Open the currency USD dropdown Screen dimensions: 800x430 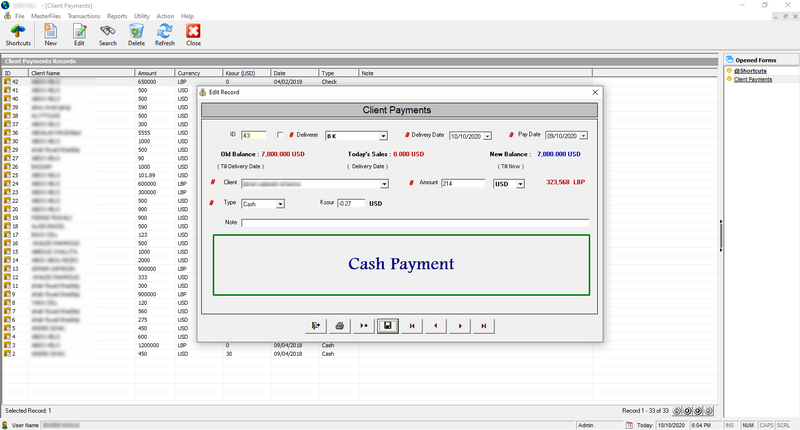[x=520, y=184]
